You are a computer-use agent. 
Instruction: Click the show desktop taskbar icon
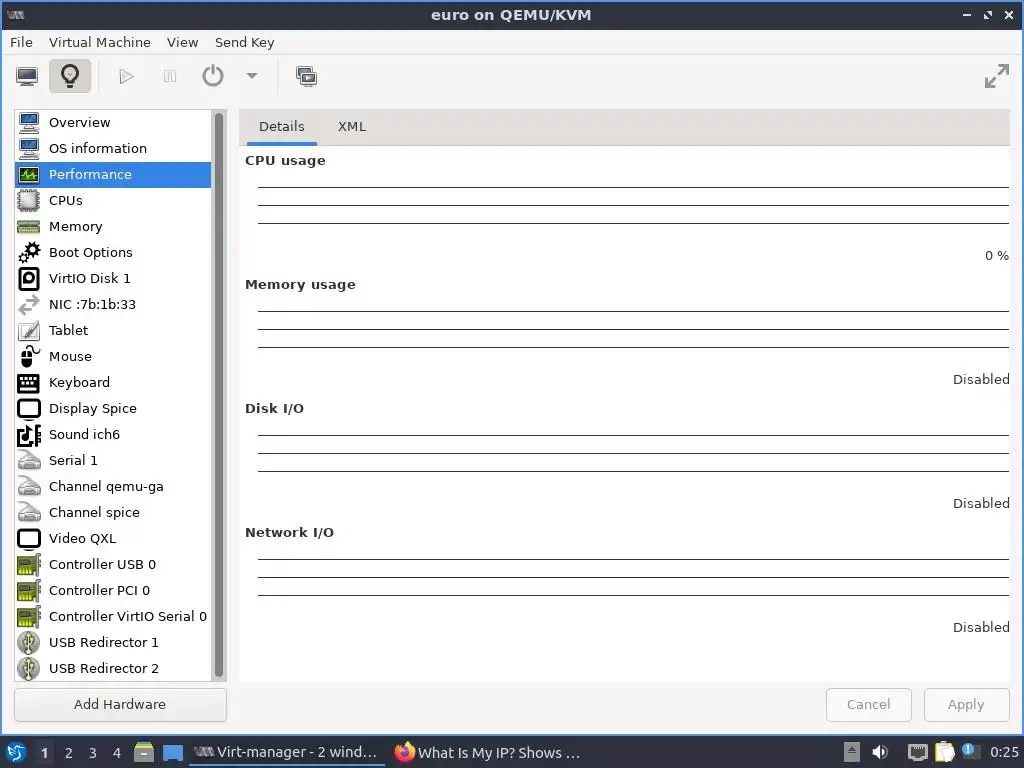[173, 753]
